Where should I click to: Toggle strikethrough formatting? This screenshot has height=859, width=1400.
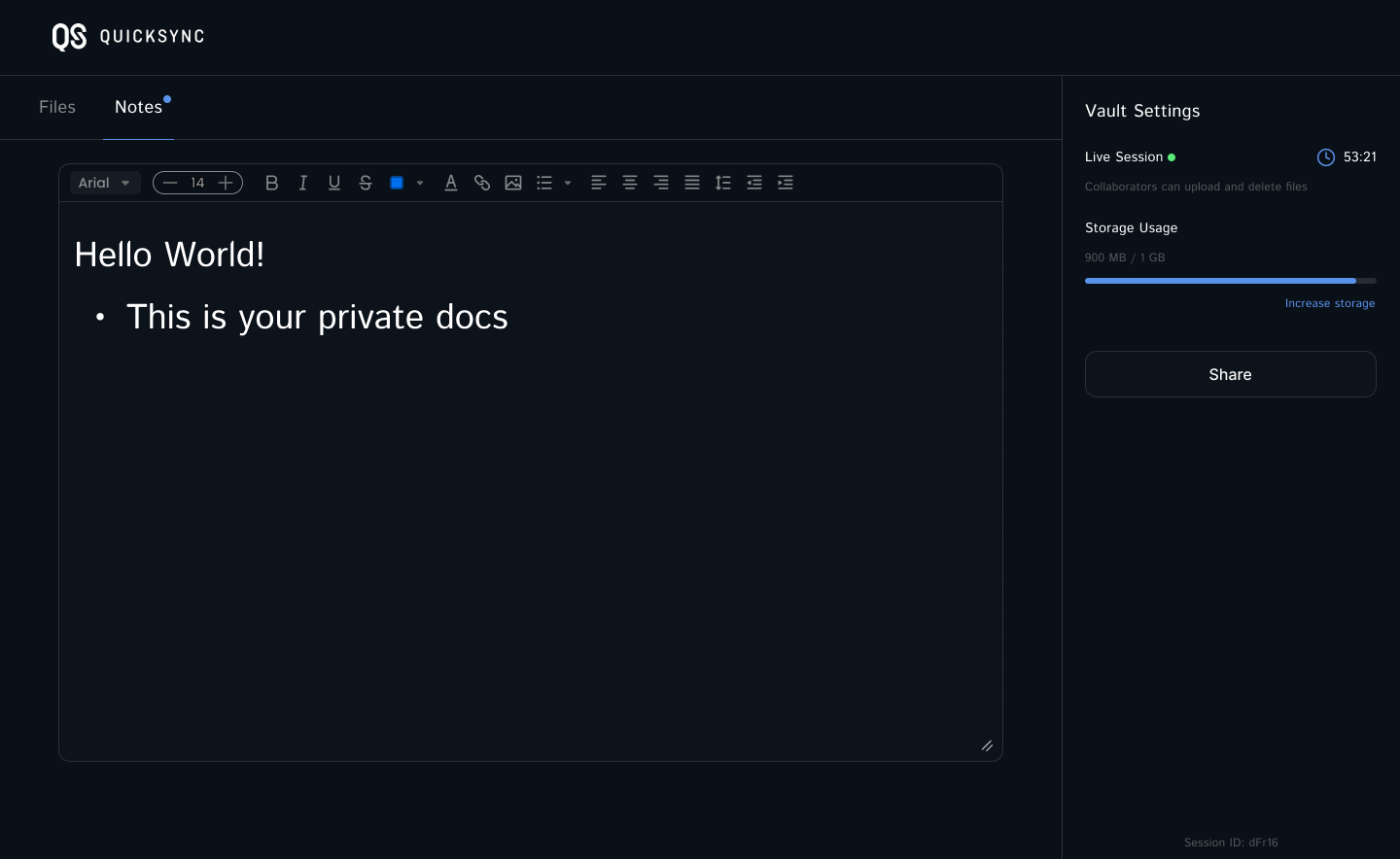click(x=366, y=183)
